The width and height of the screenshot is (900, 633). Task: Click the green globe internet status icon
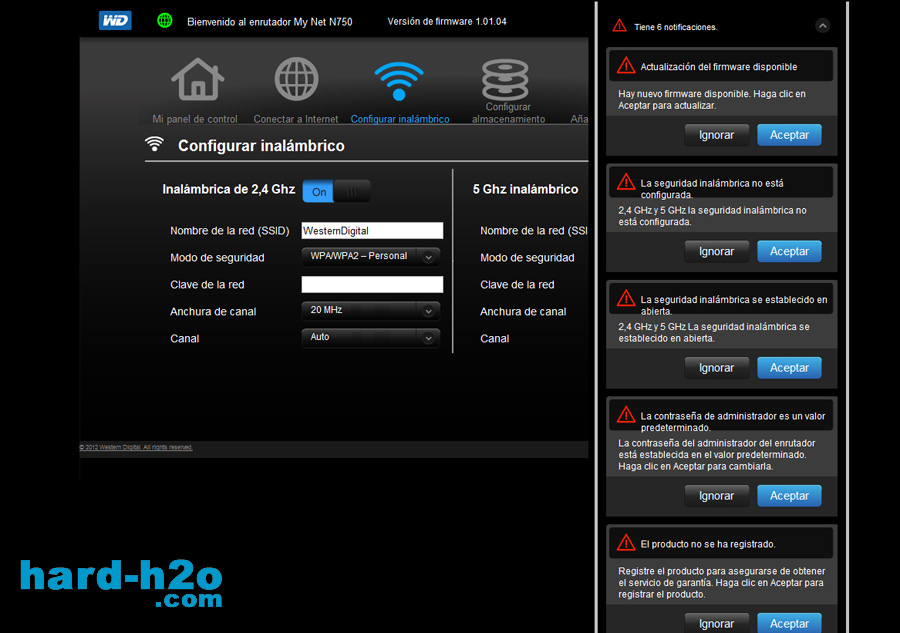click(165, 21)
